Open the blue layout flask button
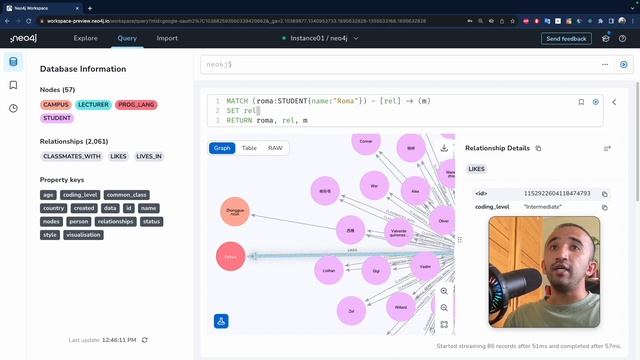640x360 pixels. [x=221, y=321]
